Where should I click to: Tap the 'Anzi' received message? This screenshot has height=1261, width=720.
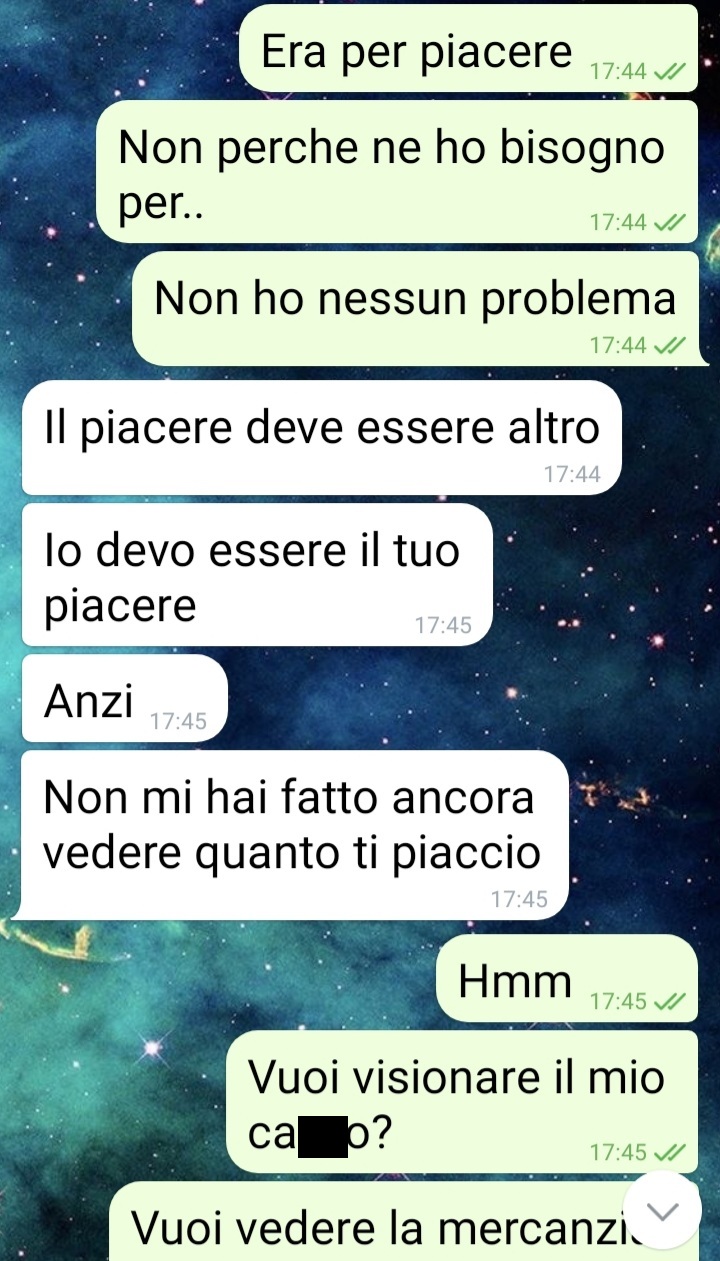point(125,698)
